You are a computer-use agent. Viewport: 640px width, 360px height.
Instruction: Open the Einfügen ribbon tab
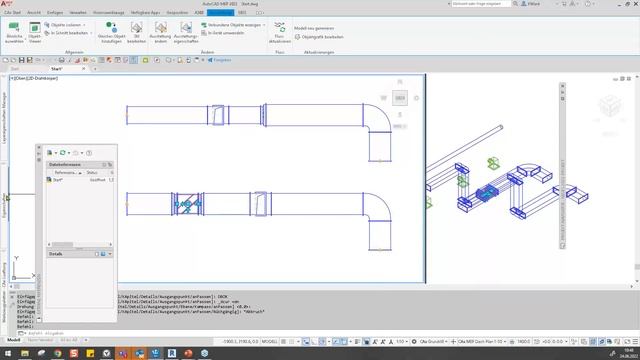point(55,13)
